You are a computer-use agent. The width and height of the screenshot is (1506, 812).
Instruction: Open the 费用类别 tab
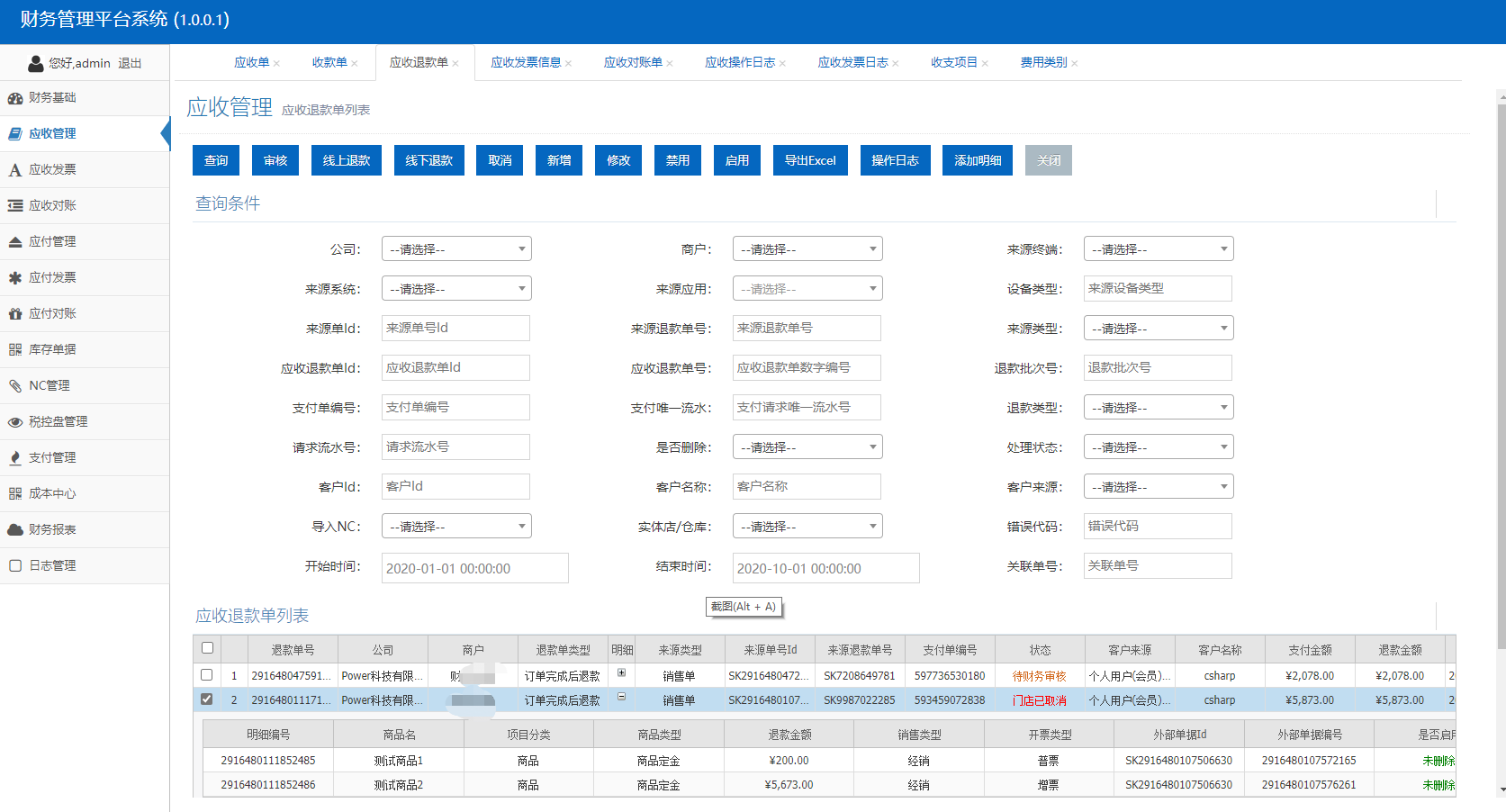[1043, 62]
